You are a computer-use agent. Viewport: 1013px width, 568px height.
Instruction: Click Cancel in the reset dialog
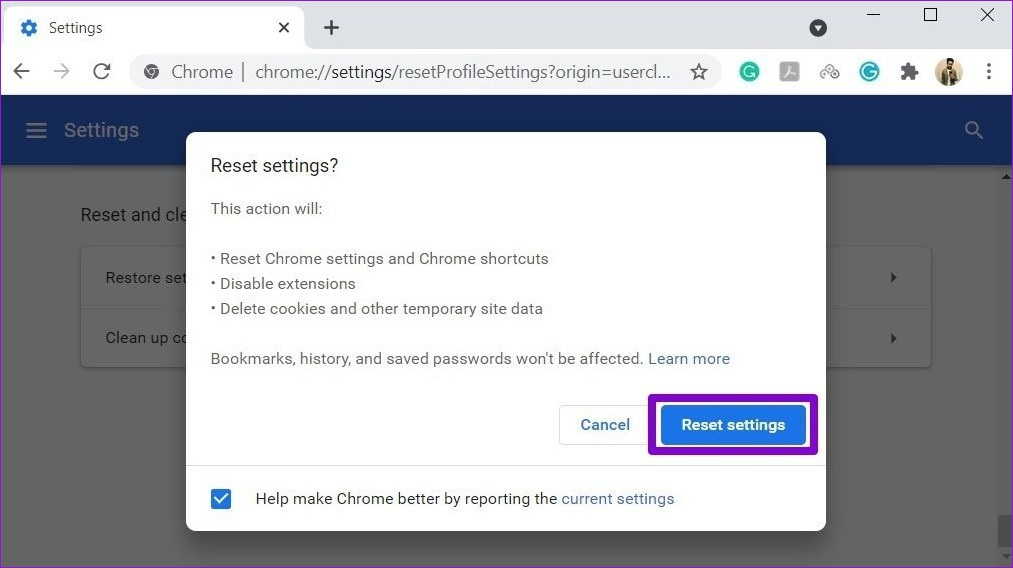pyautogui.click(x=605, y=425)
